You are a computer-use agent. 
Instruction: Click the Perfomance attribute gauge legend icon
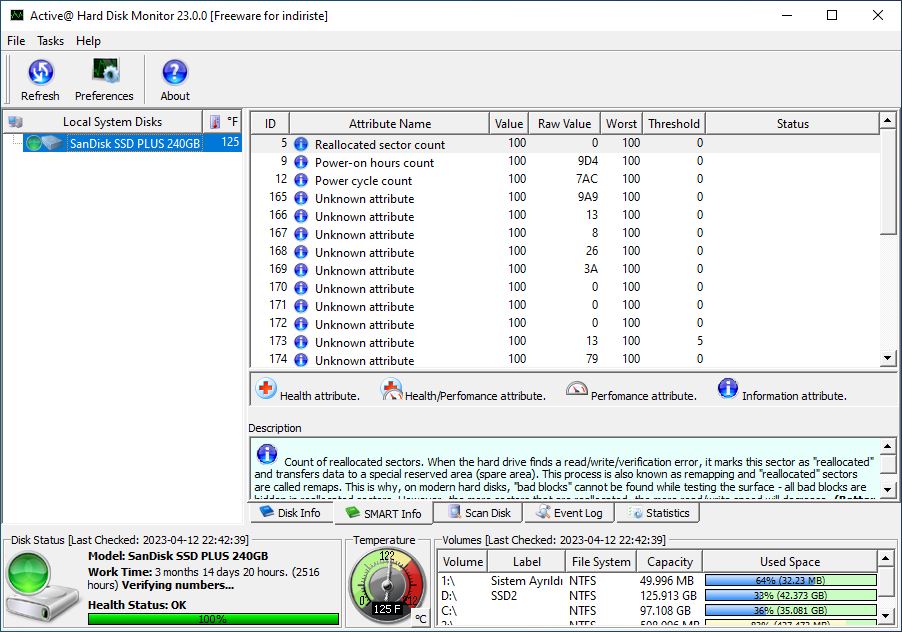tap(576, 389)
